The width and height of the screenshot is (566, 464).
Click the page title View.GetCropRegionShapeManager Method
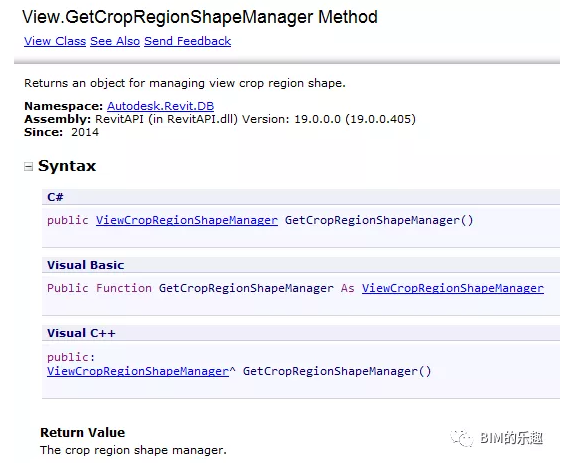pos(200,17)
